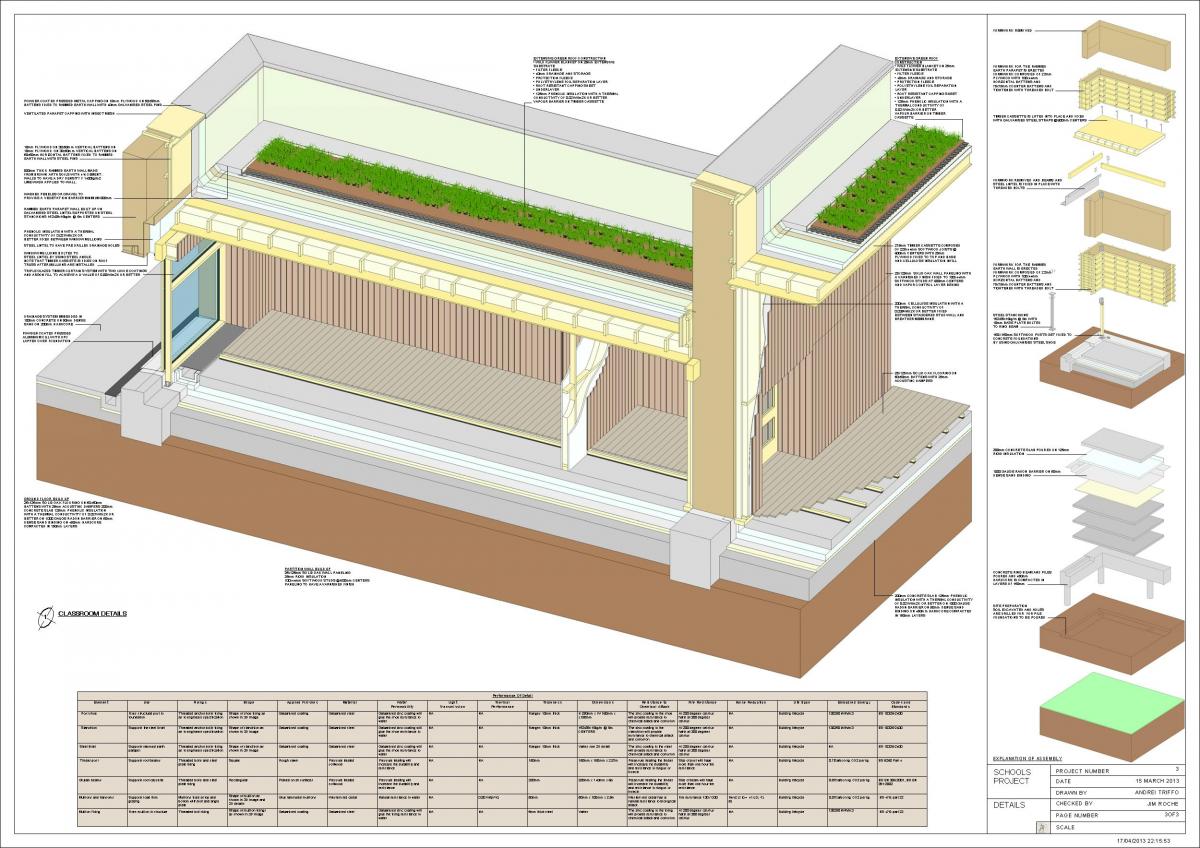Click the SCHOOLS PROJECT title block cell
The width and height of the screenshot is (1200, 848).
point(1013,776)
